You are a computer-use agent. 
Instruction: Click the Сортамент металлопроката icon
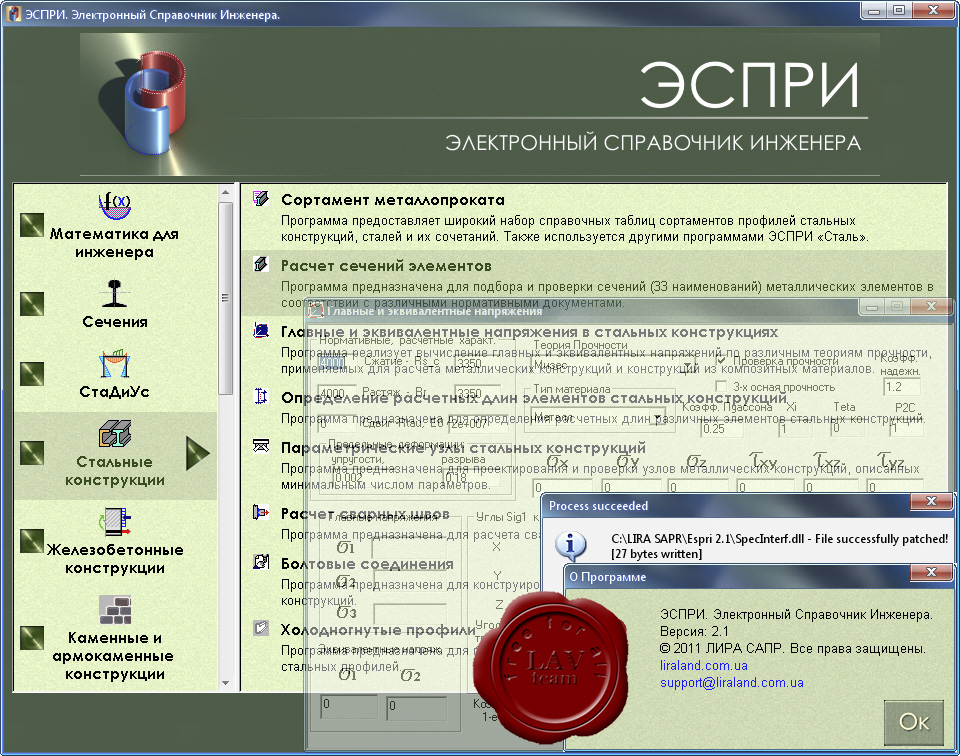[261, 198]
